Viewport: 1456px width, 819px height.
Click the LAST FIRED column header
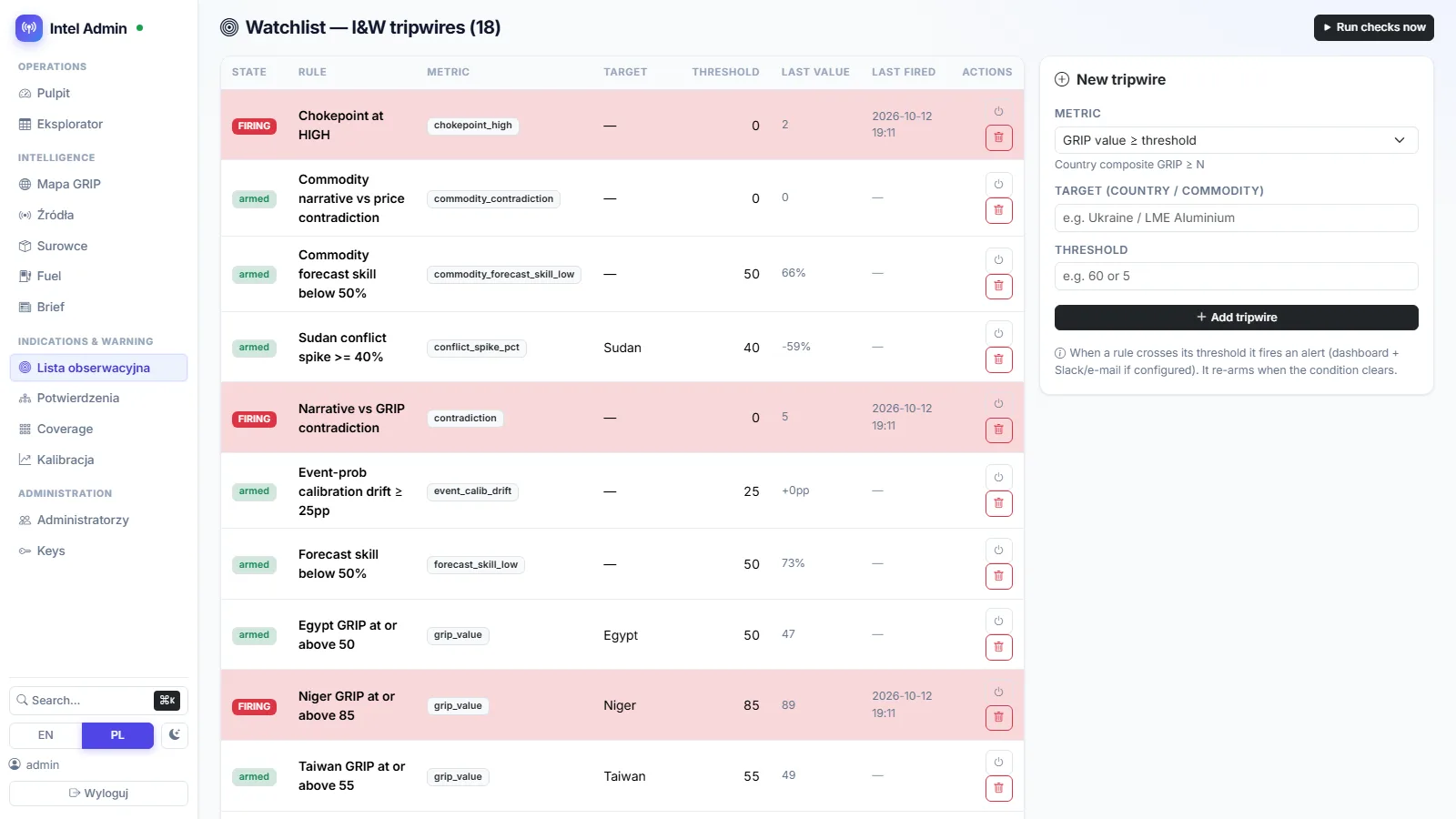pyautogui.click(x=904, y=72)
